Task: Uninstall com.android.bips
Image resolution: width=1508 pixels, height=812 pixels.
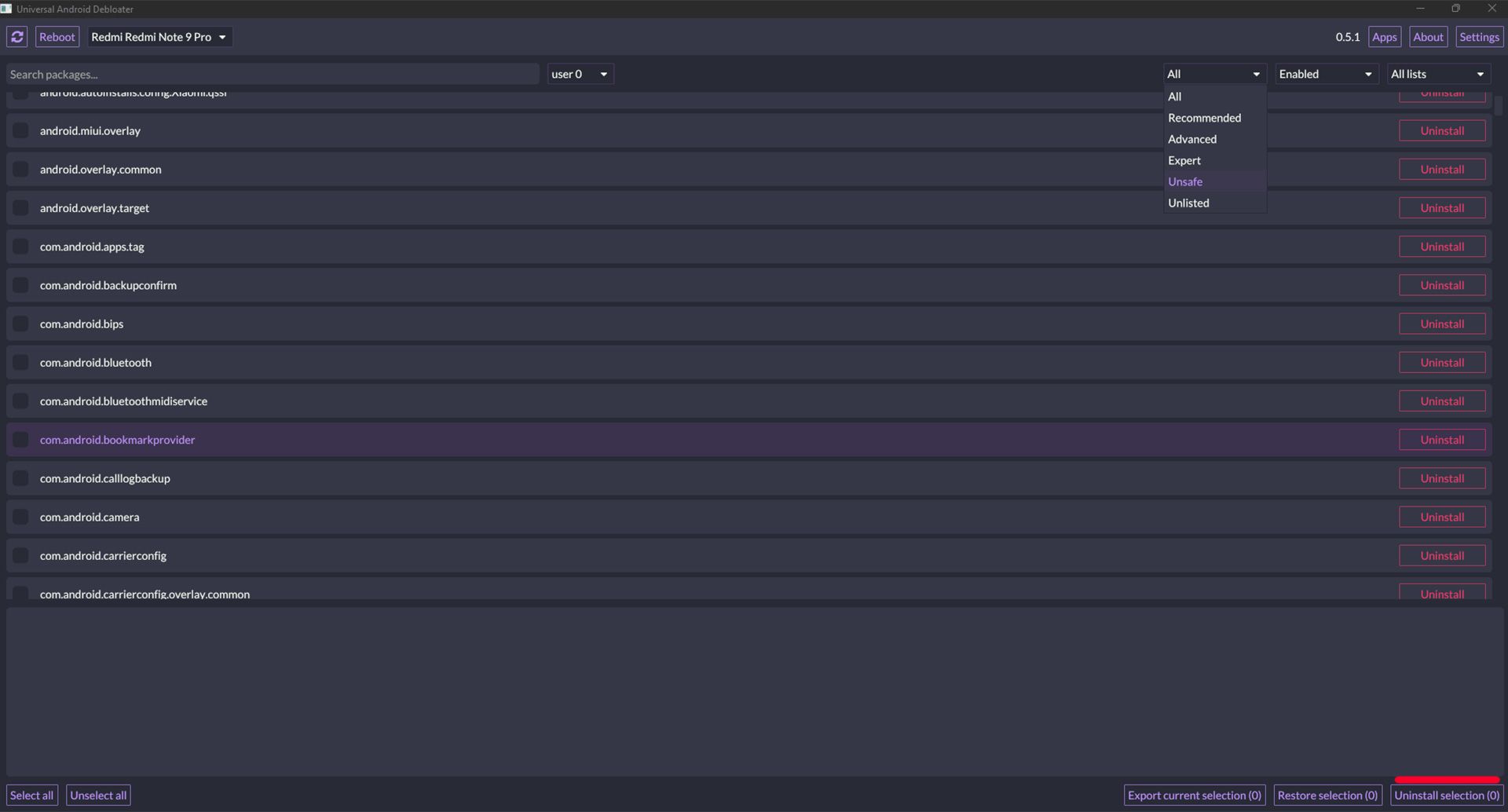Action: click(x=1442, y=324)
